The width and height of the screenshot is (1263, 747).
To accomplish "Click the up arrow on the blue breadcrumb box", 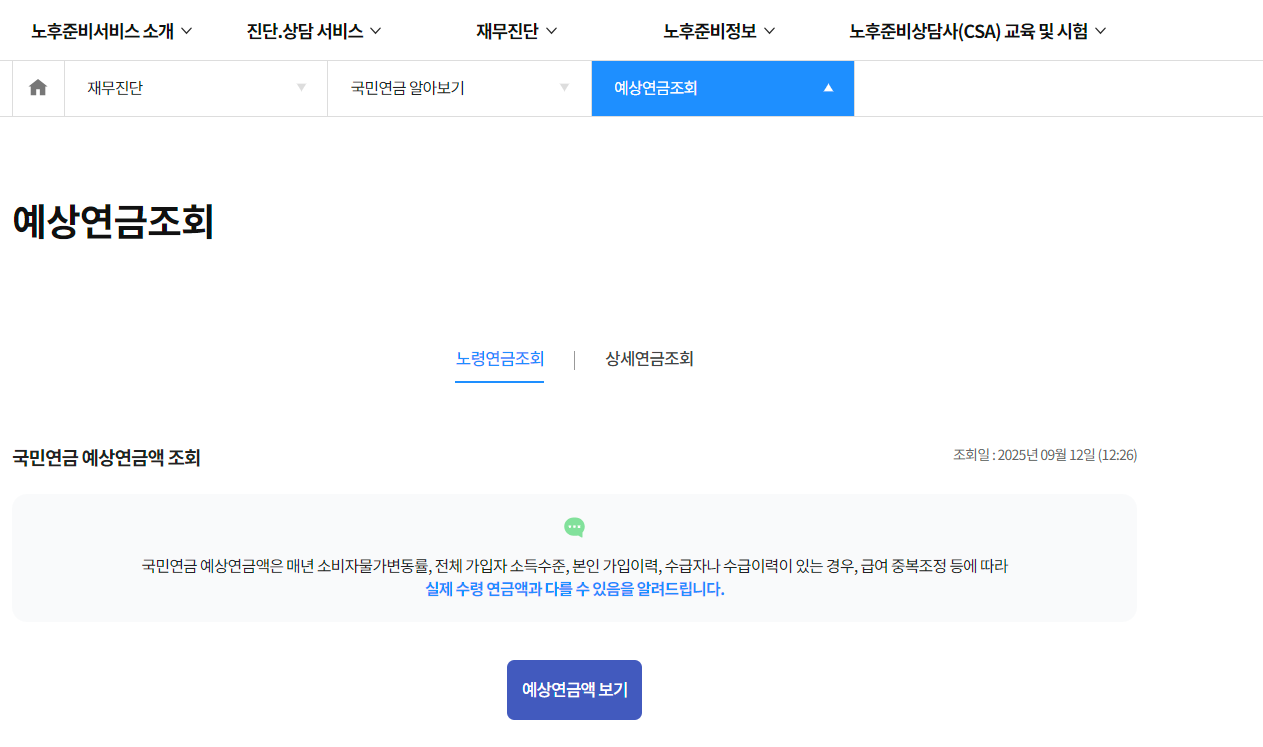I will click(x=828, y=88).
